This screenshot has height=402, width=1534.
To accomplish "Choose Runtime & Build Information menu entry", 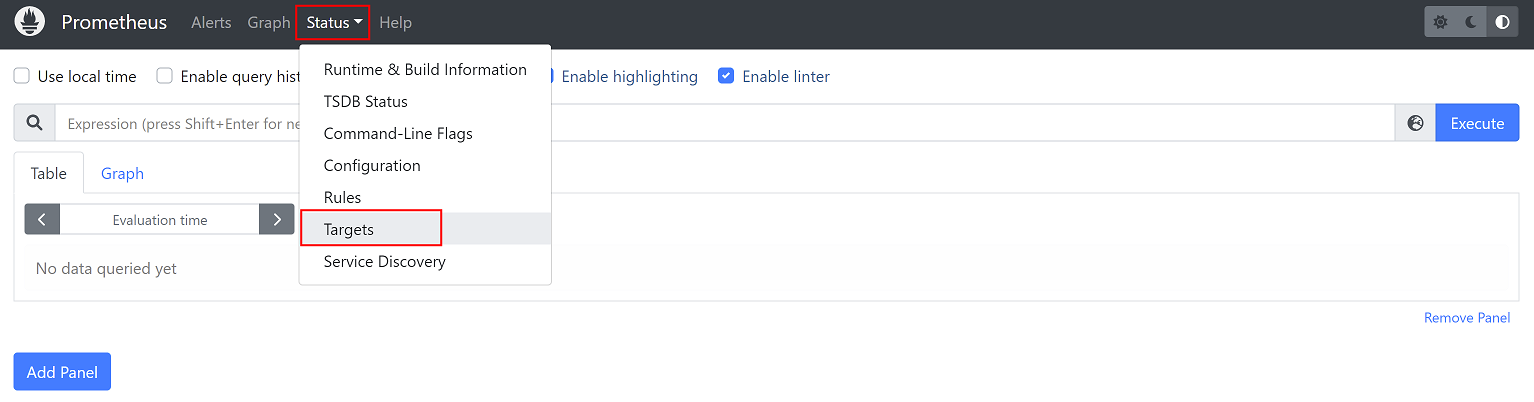I will (425, 69).
